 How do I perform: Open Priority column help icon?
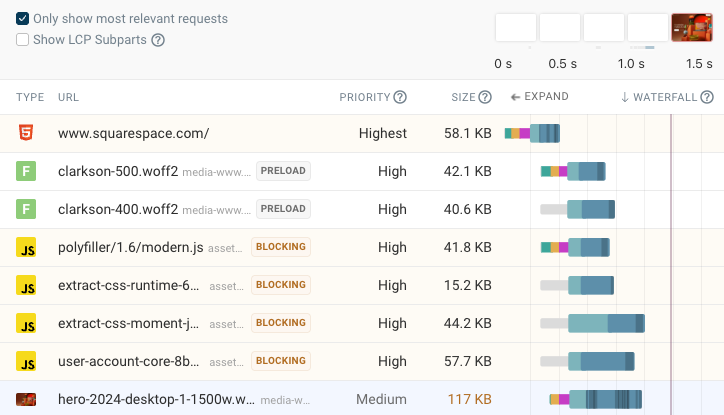(400, 97)
